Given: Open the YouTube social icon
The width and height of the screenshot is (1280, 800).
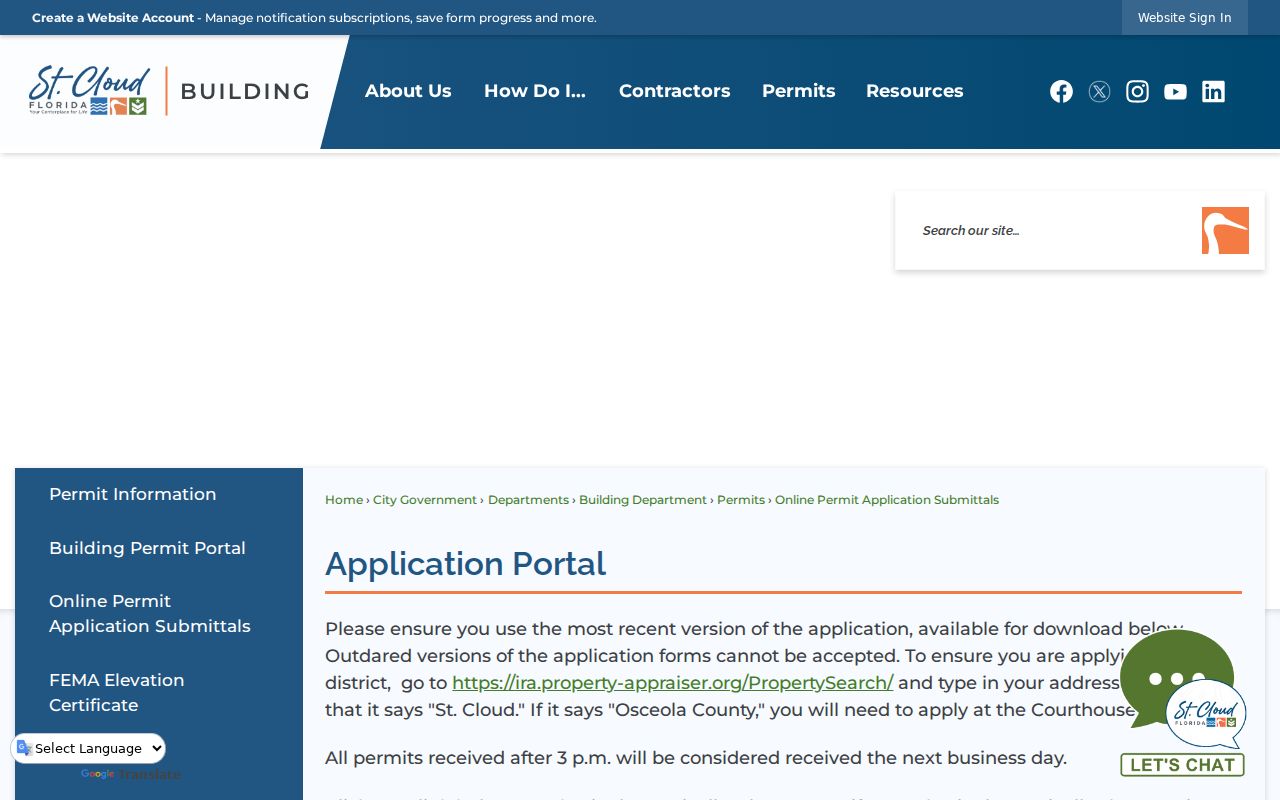Looking at the screenshot, I should [x=1175, y=91].
